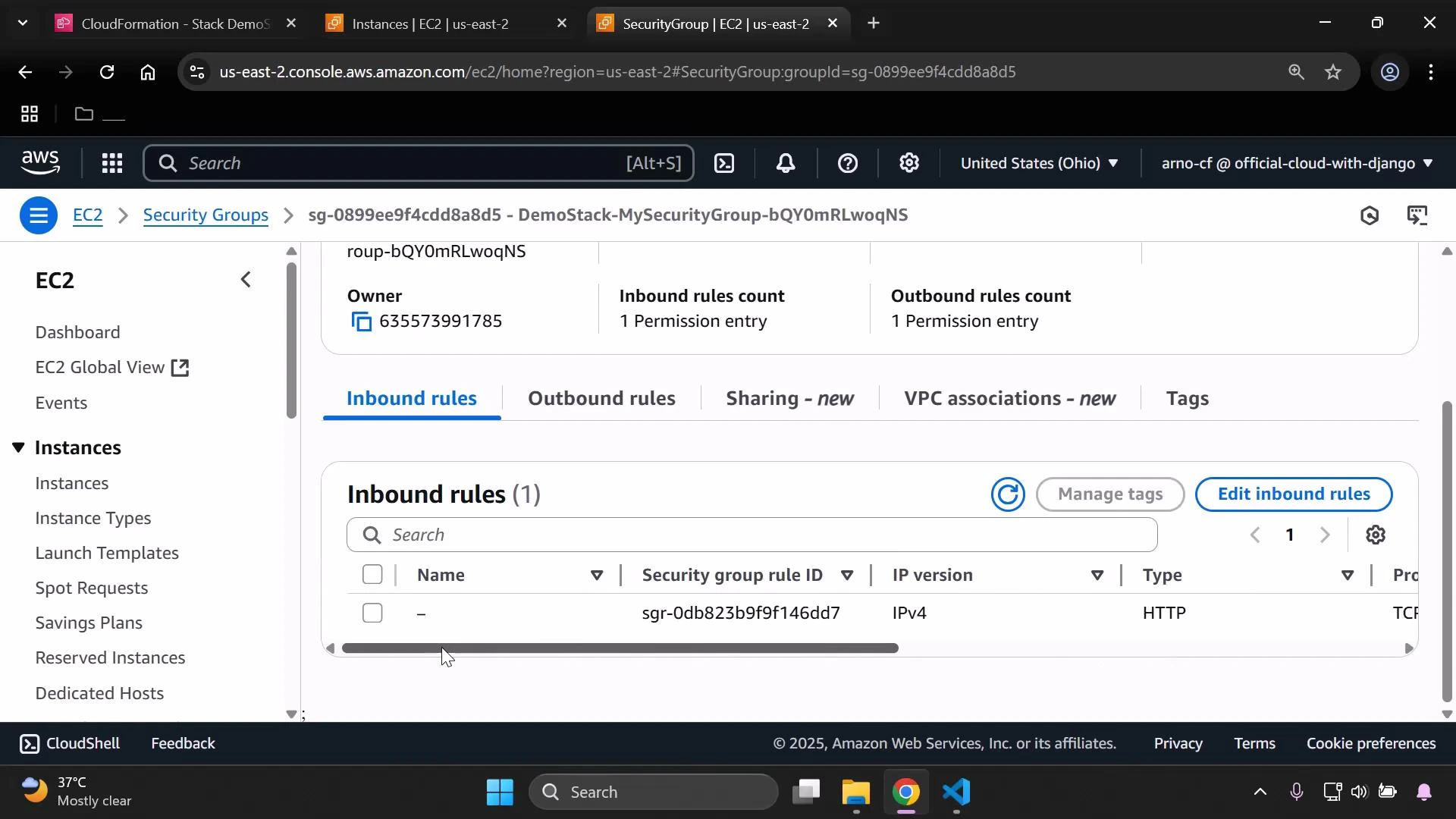The width and height of the screenshot is (1456, 819).
Task: Click Feedback in the footer
Action: [x=183, y=744]
